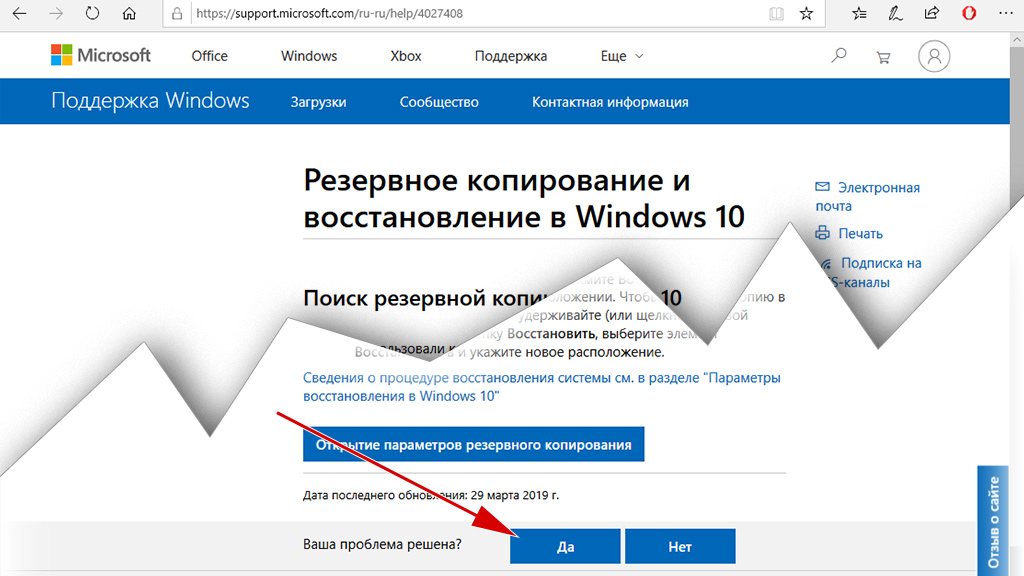Screen dimensions: 1024x576
Task: Open Контактная информация tab
Action: click(610, 102)
